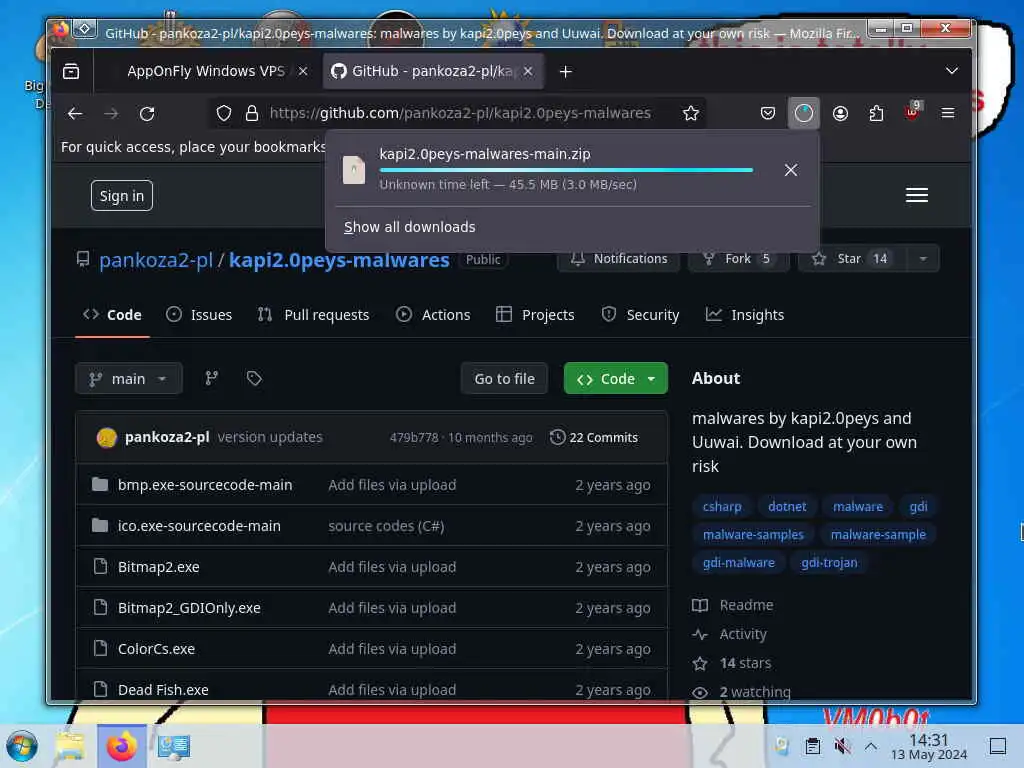This screenshot has height=768, width=1024.
Task: Switch to the AppOnFly Windows VPS tab
Action: tap(206, 71)
